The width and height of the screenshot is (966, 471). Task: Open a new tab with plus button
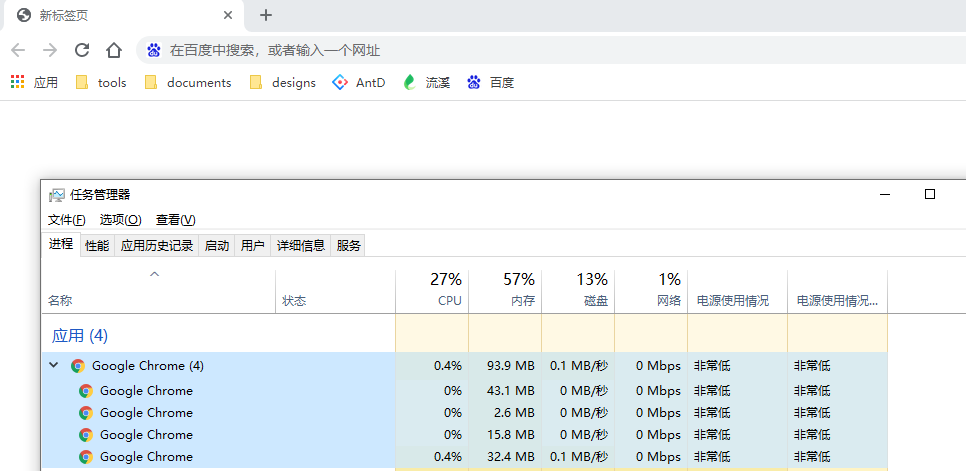click(266, 15)
